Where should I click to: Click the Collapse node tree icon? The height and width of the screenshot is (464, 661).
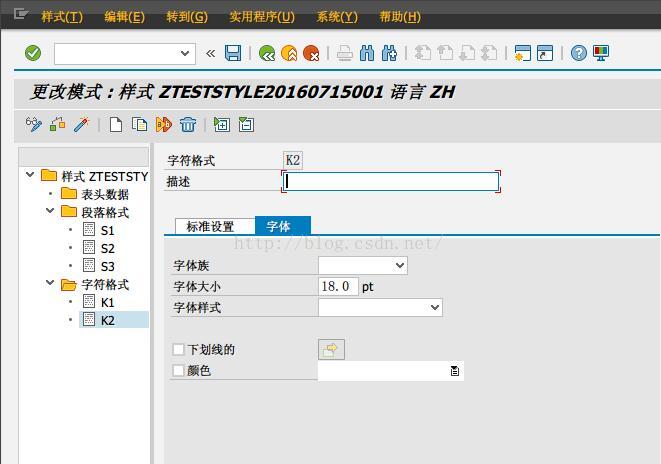point(246,125)
